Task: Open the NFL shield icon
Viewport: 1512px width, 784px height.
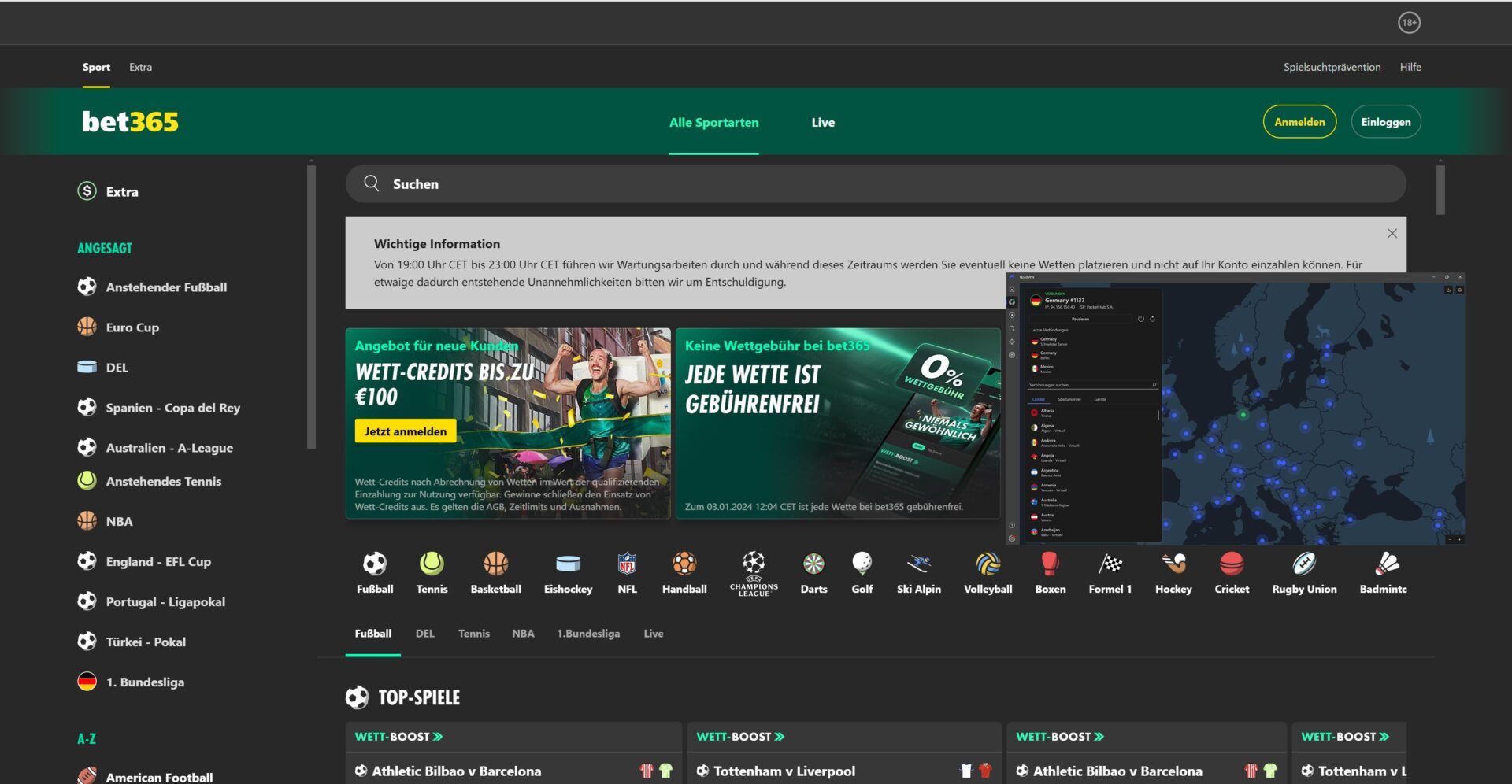Action: click(627, 564)
